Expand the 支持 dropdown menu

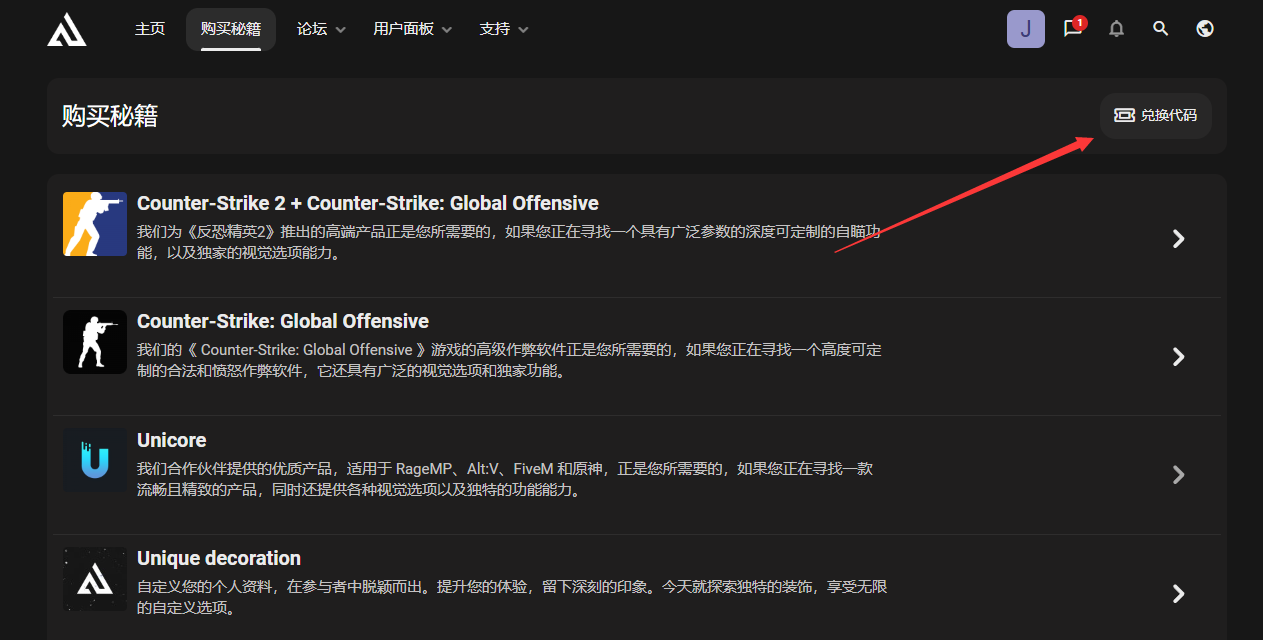tap(503, 30)
